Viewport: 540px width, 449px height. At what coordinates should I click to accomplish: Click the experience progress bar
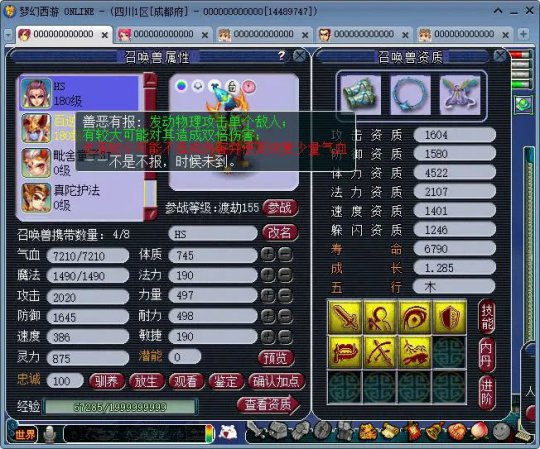121,407
